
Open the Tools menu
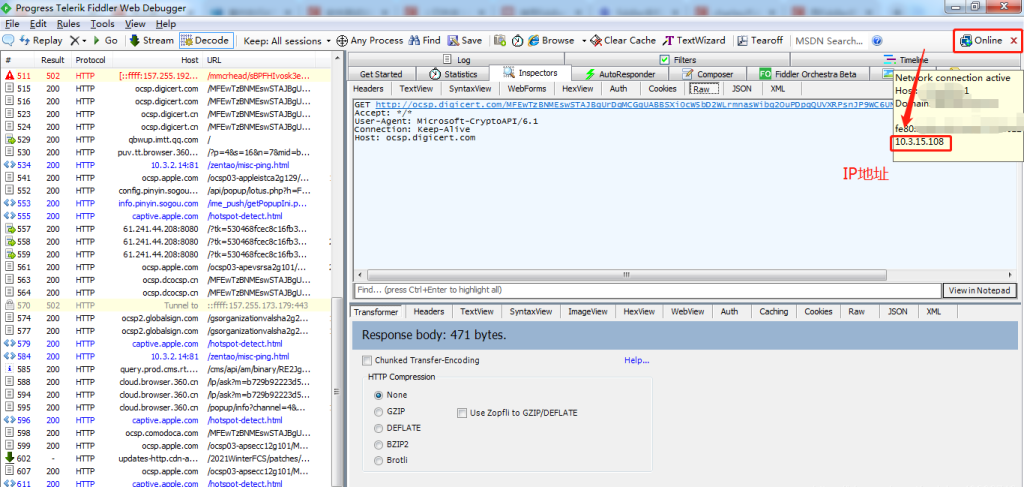tap(102, 24)
